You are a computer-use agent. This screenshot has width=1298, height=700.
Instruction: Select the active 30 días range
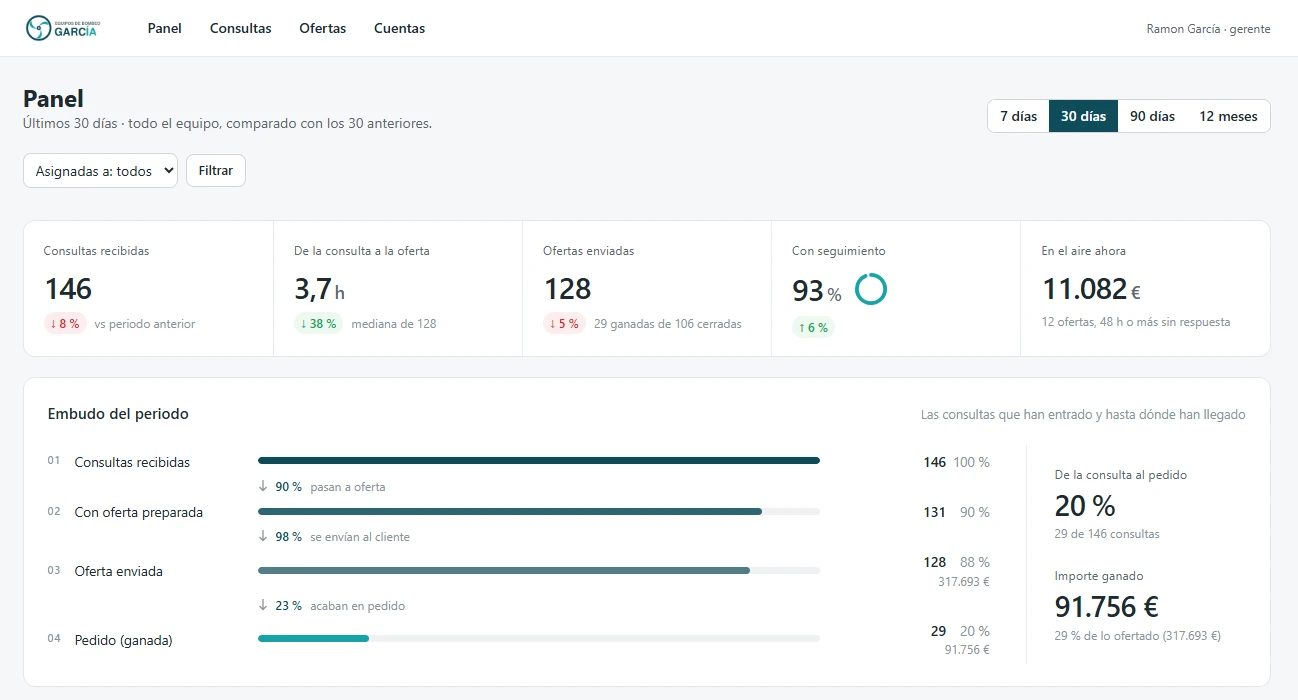(x=1083, y=116)
